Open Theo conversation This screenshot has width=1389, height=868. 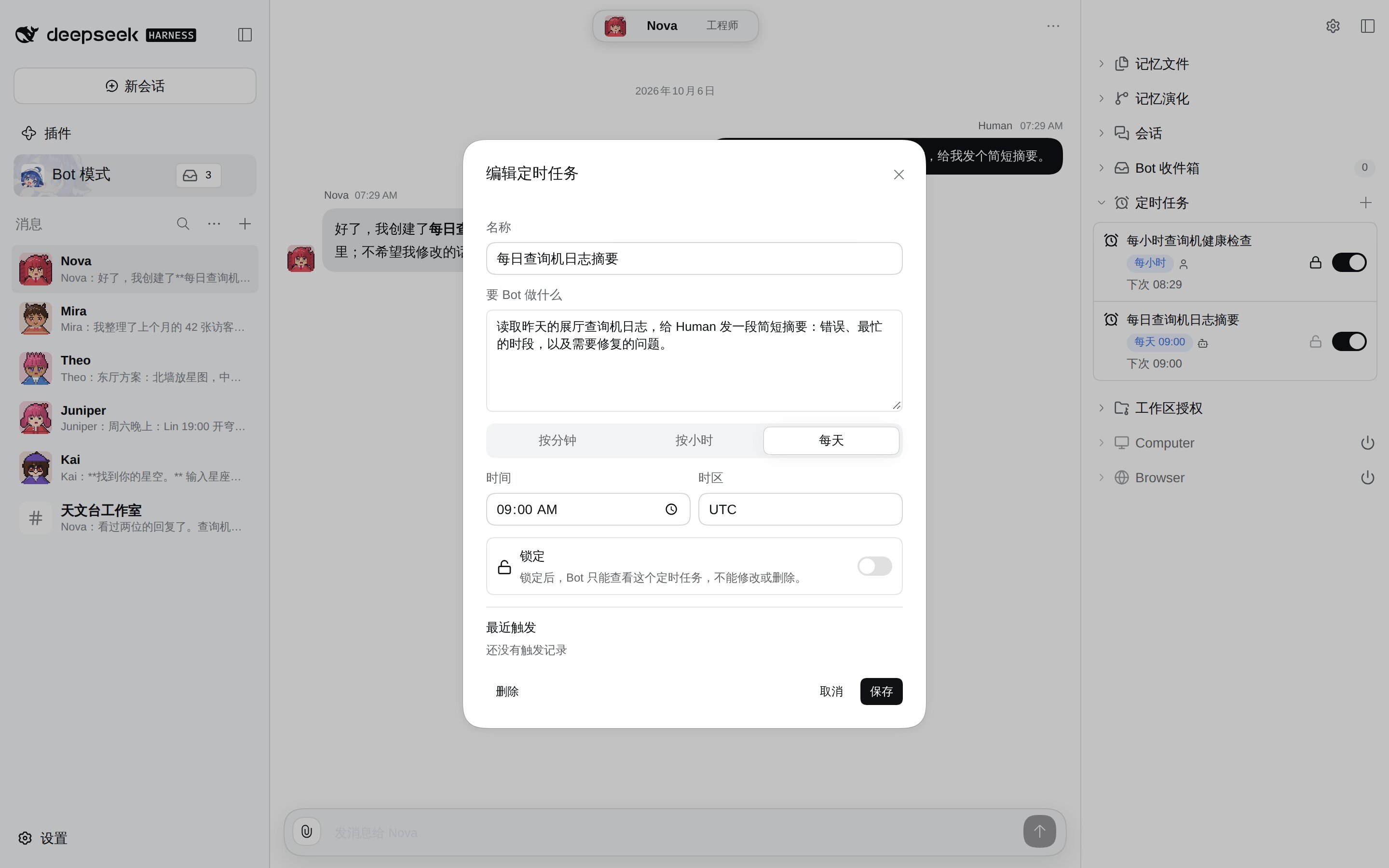tap(135, 368)
